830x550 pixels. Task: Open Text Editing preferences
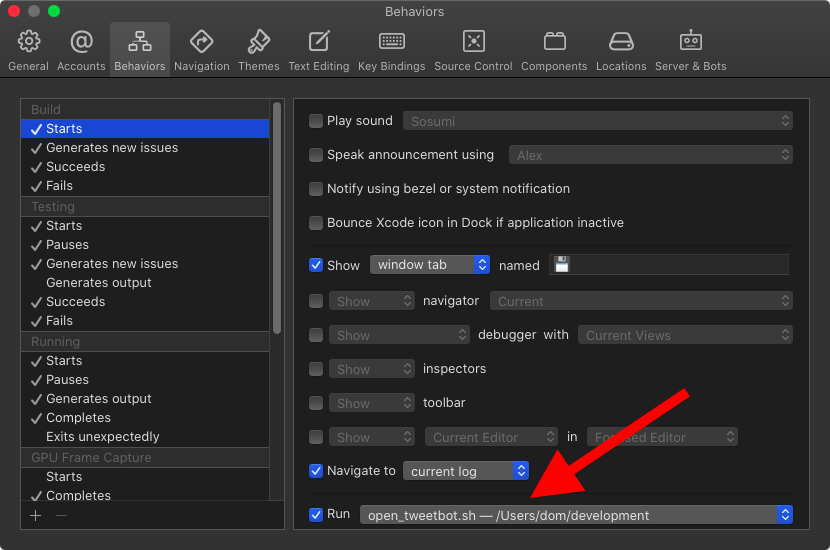tap(319, 50)
